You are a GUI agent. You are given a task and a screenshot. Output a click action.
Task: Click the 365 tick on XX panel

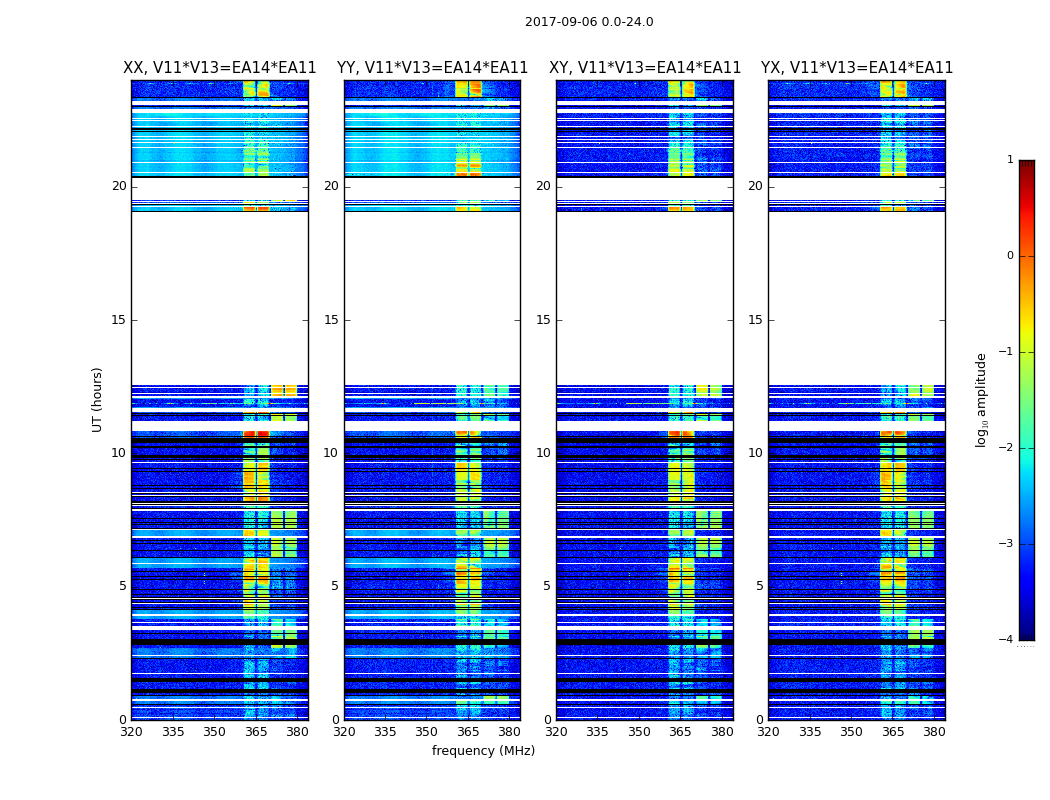click(256, 732)
